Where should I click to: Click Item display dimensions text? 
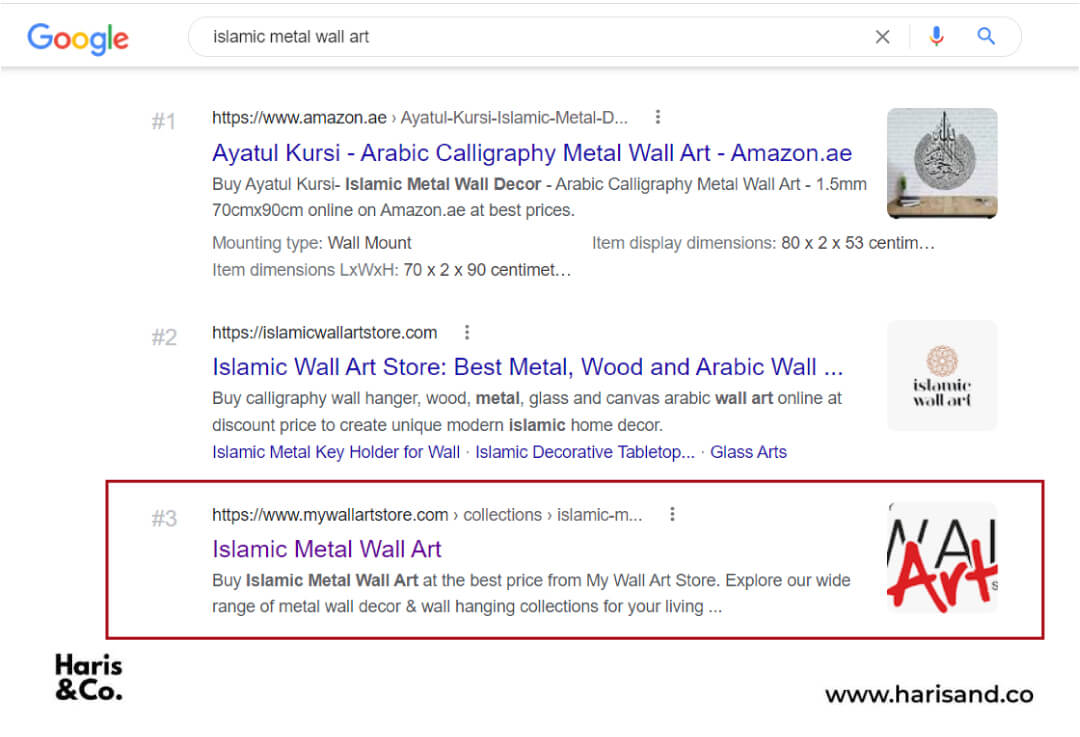763,243
